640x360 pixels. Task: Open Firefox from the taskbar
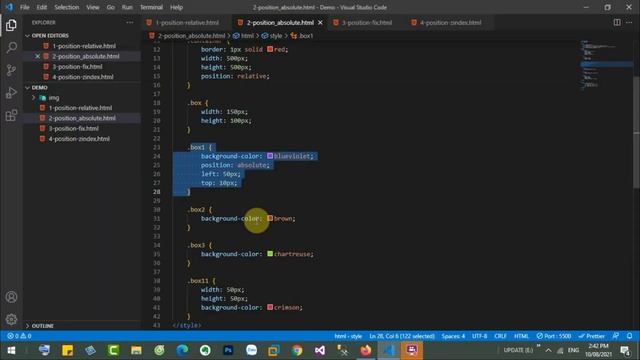click(x=366, y=351)
